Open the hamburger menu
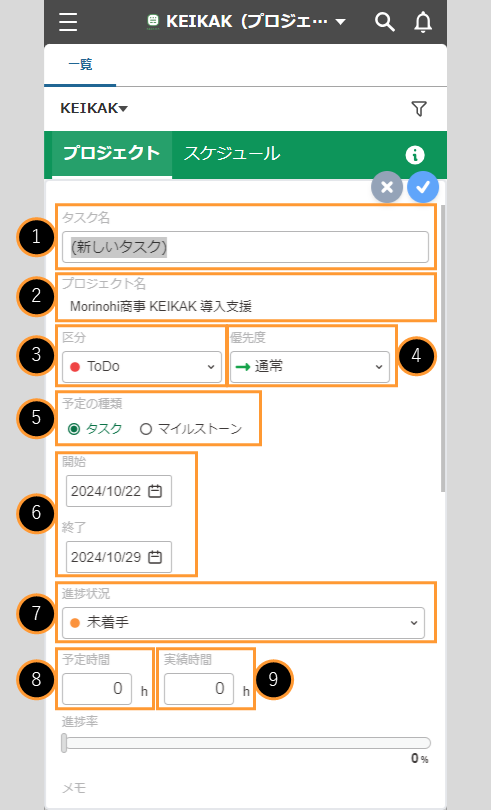This screenshot has height=810, width=491. click(x=68, y=22)
